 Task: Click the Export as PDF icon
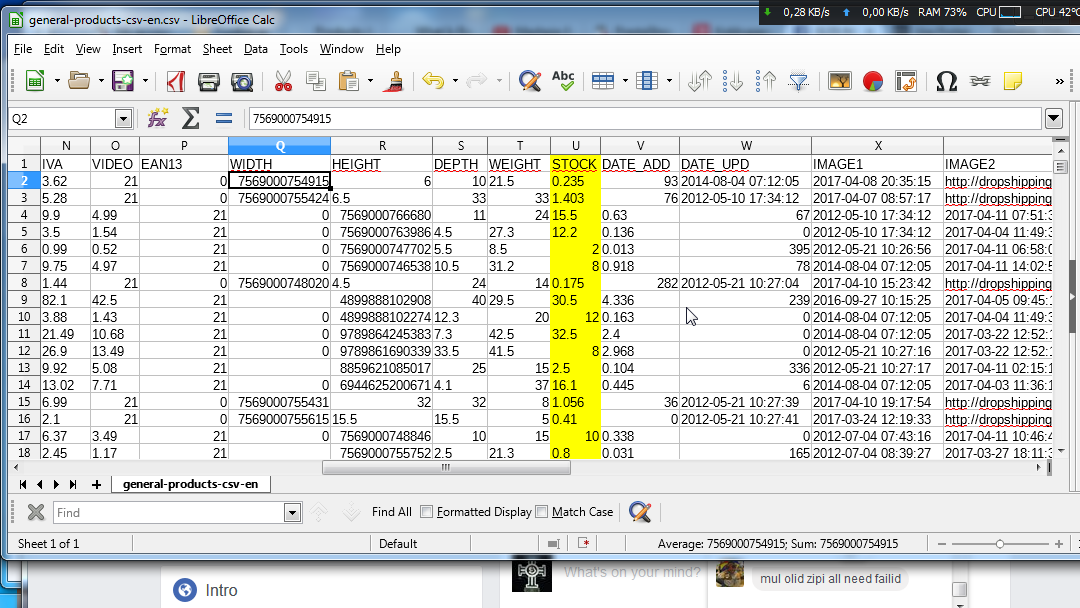pyautogui.click(x=177, y=81)
